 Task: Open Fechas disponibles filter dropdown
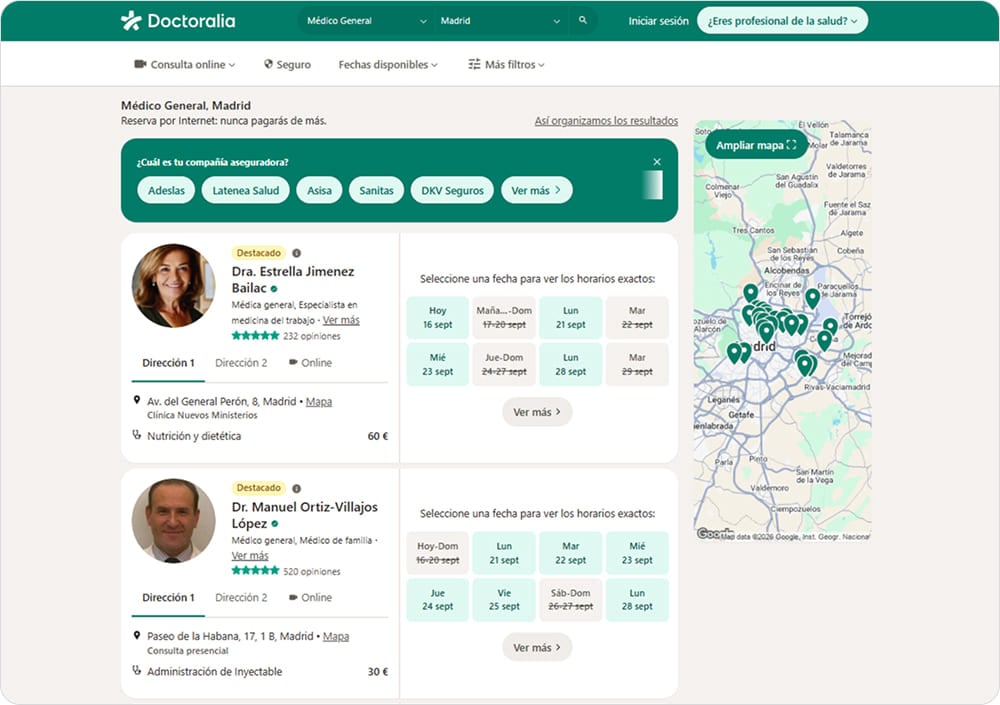[388, 64]
